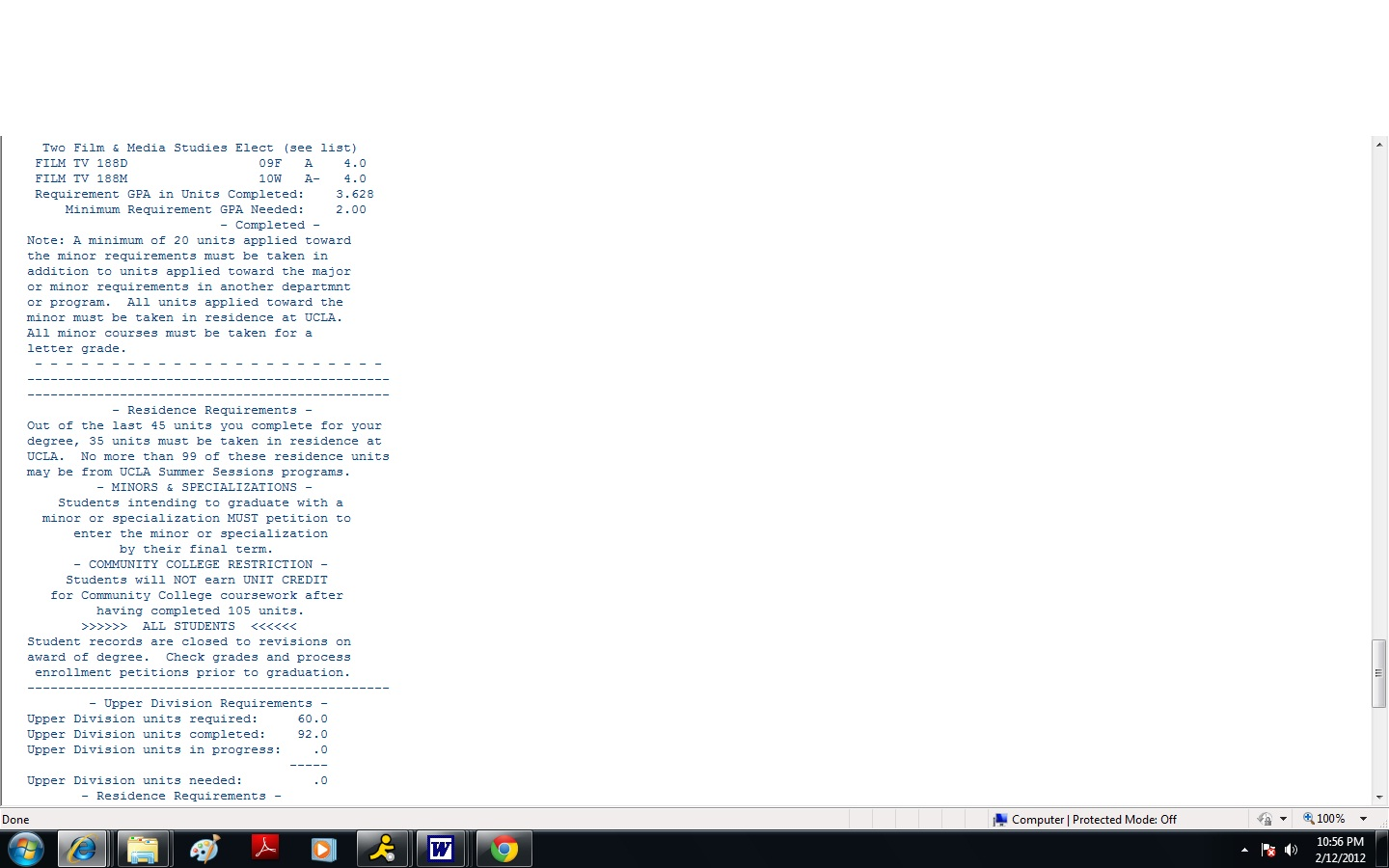Click the volume speaker tray icon
Viewport: 1389px width, 868px height.
tap(1291, 850)
